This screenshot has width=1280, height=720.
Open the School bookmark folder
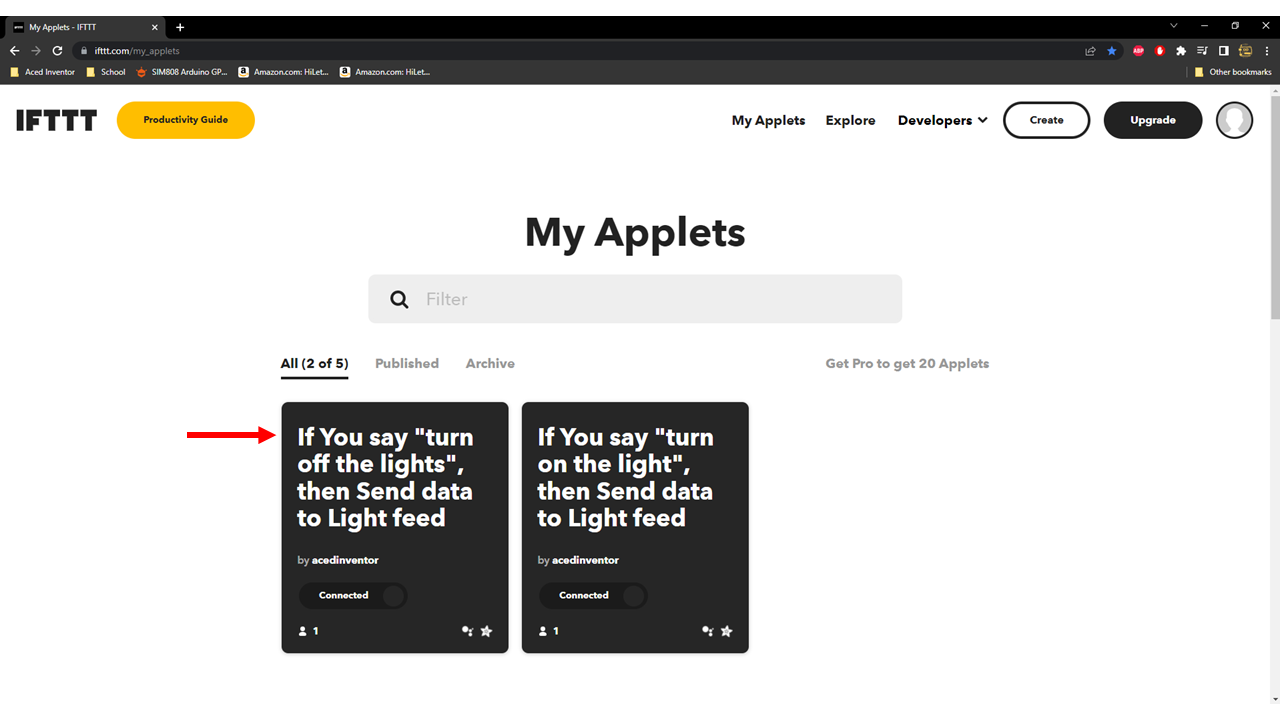point(106,72)
